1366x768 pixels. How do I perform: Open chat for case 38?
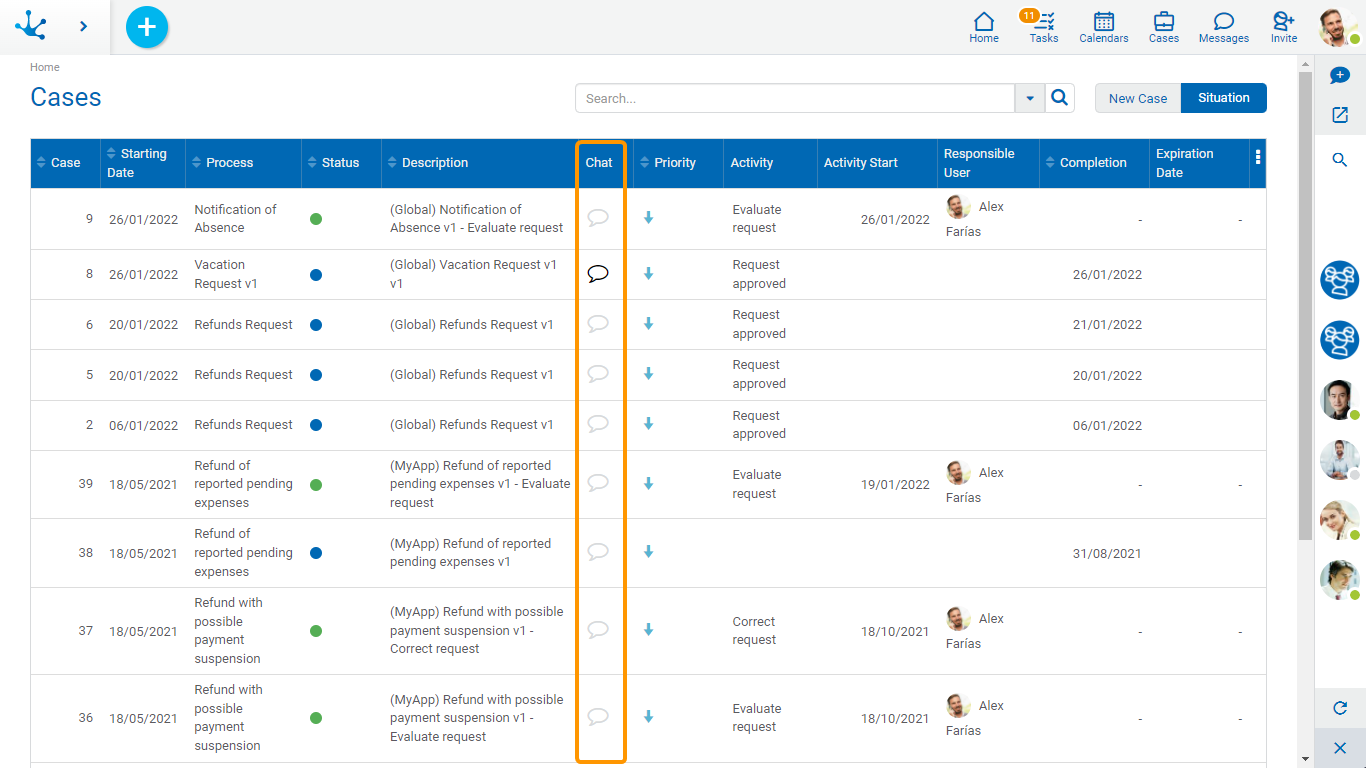(598, 552)
